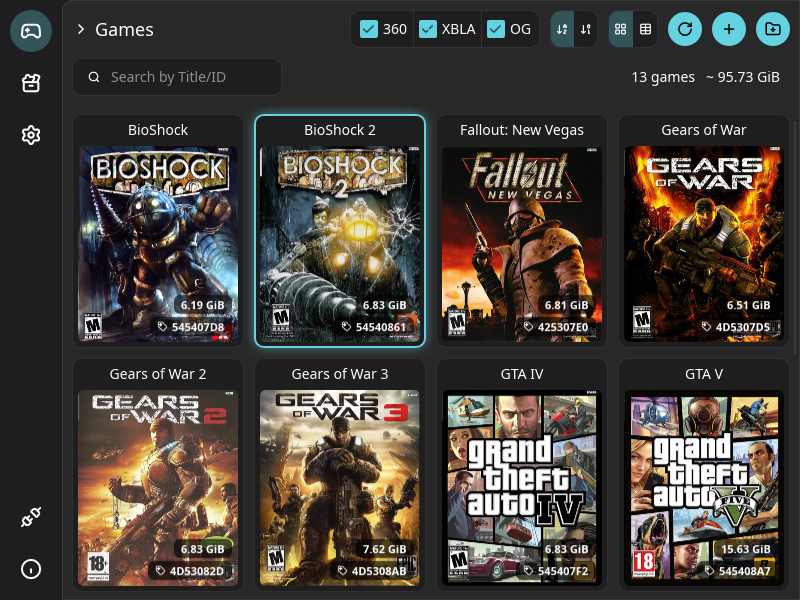Click the Fallout: New Vegas card title

522,130
